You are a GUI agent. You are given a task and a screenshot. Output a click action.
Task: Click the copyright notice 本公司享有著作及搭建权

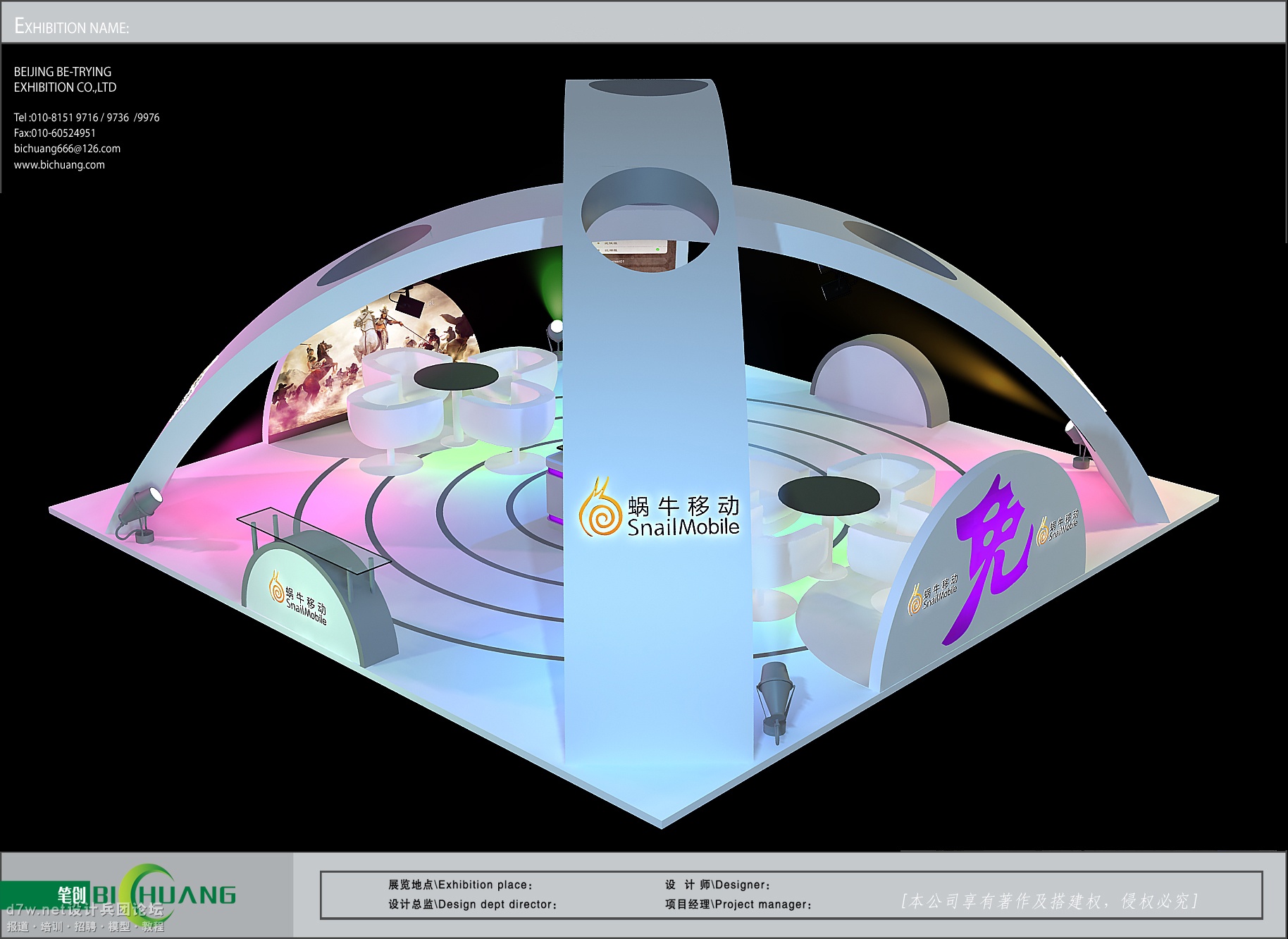(x=1050, y=901)
